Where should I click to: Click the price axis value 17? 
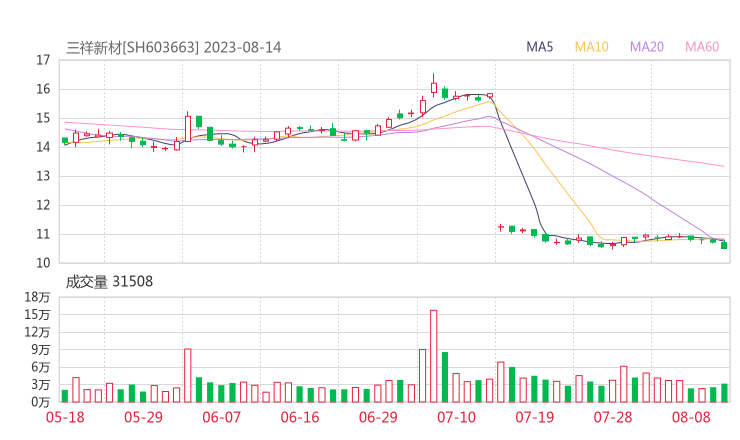(43, 60)
